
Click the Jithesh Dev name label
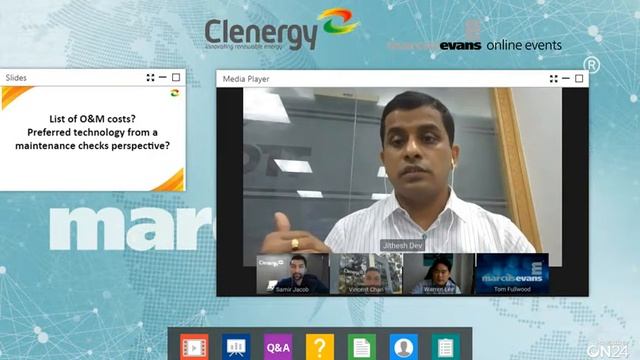(x=402, y=245)
